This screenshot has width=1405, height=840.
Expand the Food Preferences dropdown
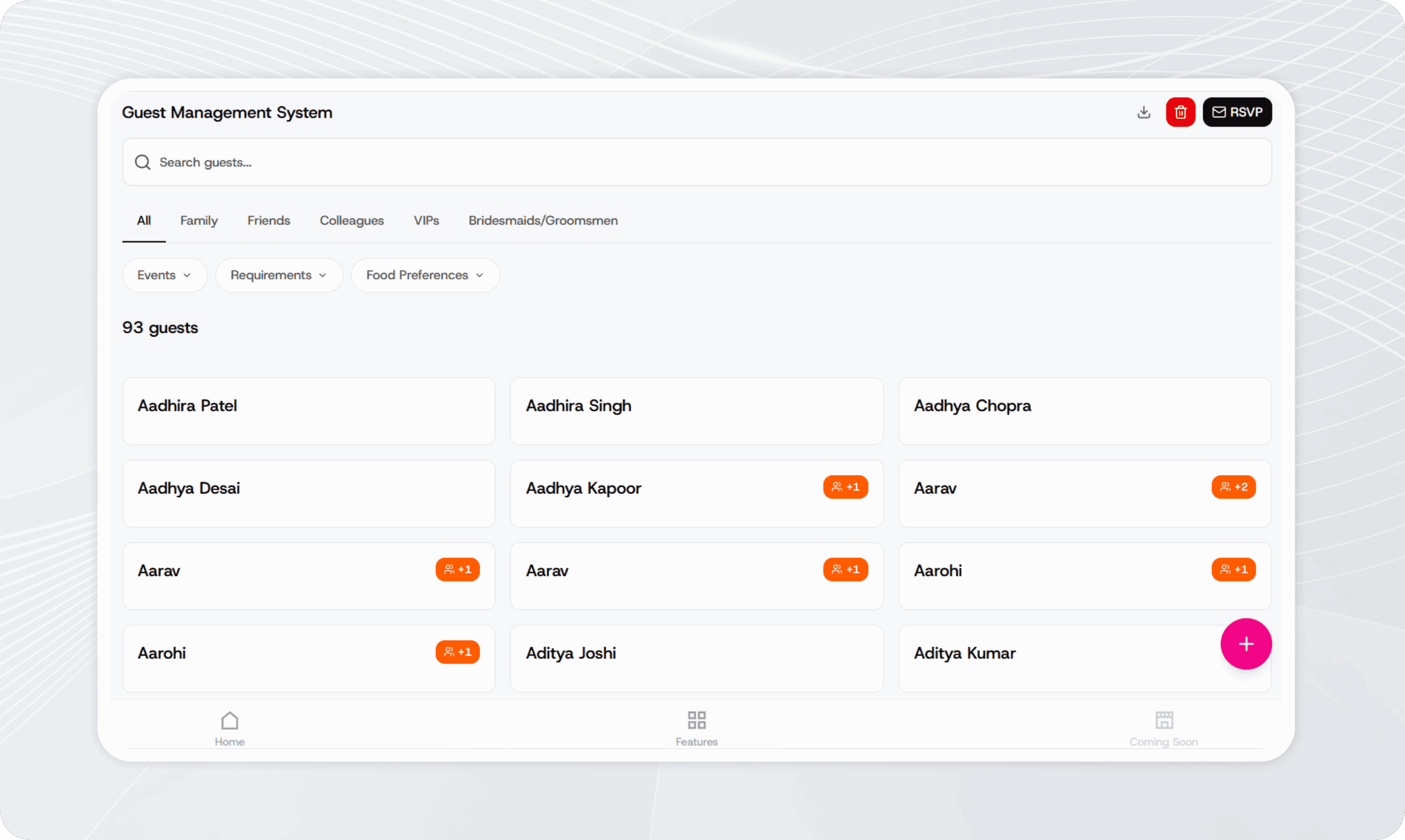[x=425, y=275]
